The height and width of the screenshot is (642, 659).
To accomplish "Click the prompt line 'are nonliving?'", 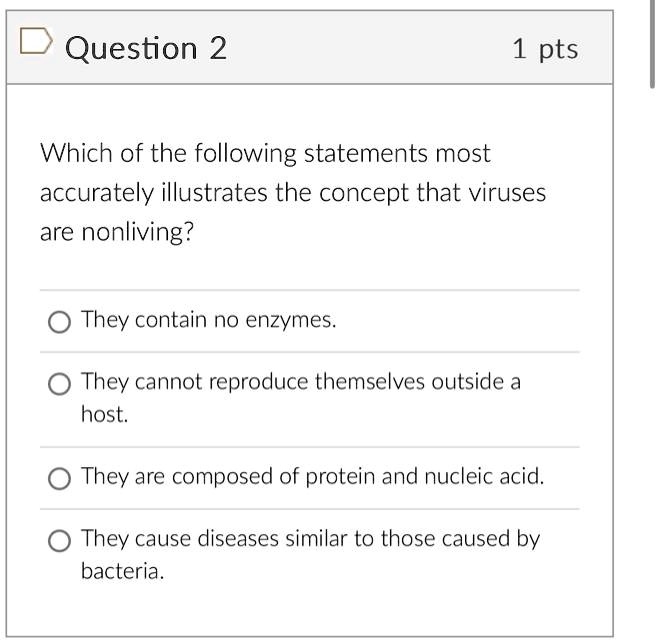I will pos(117,232).
